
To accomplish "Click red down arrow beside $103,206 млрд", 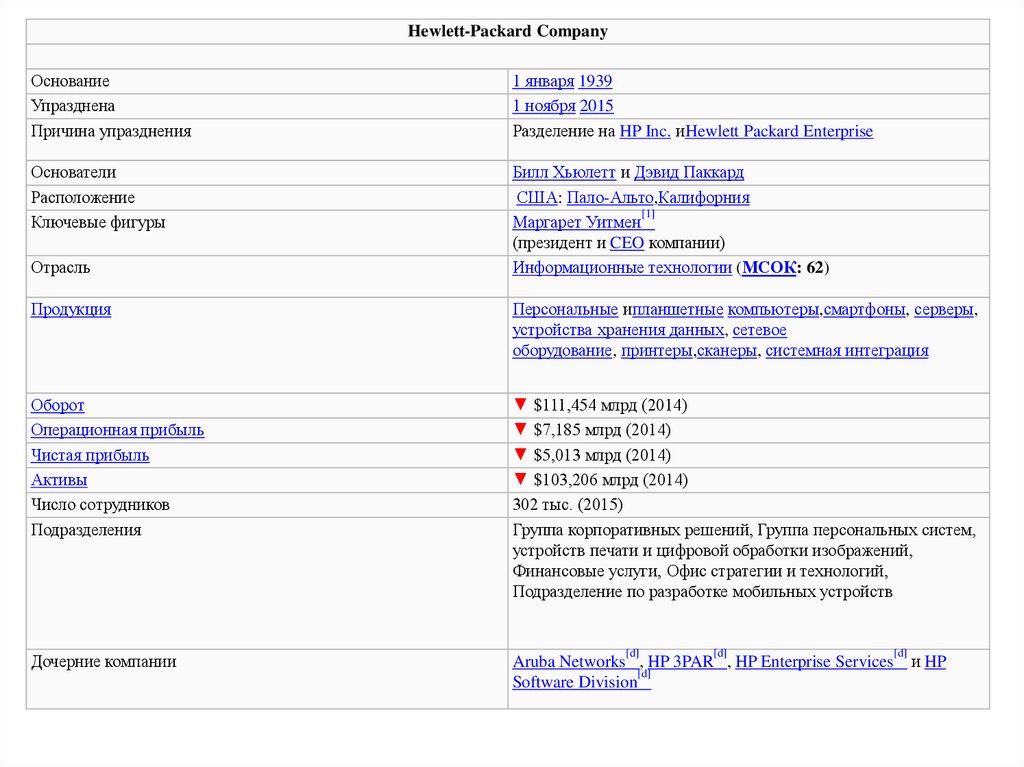I will (x=520, y=479).
